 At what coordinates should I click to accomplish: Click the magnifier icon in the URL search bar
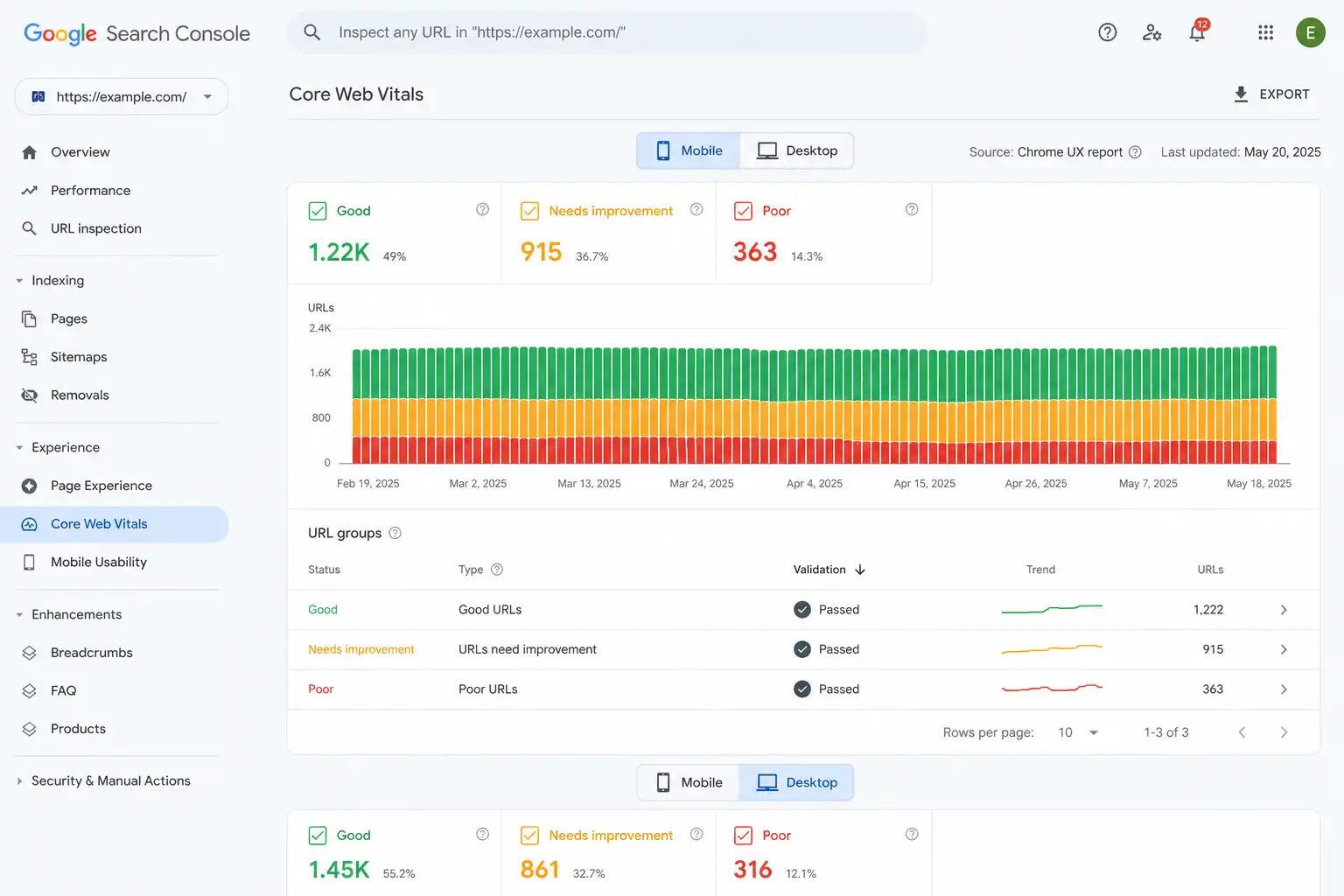click(311, 32)
